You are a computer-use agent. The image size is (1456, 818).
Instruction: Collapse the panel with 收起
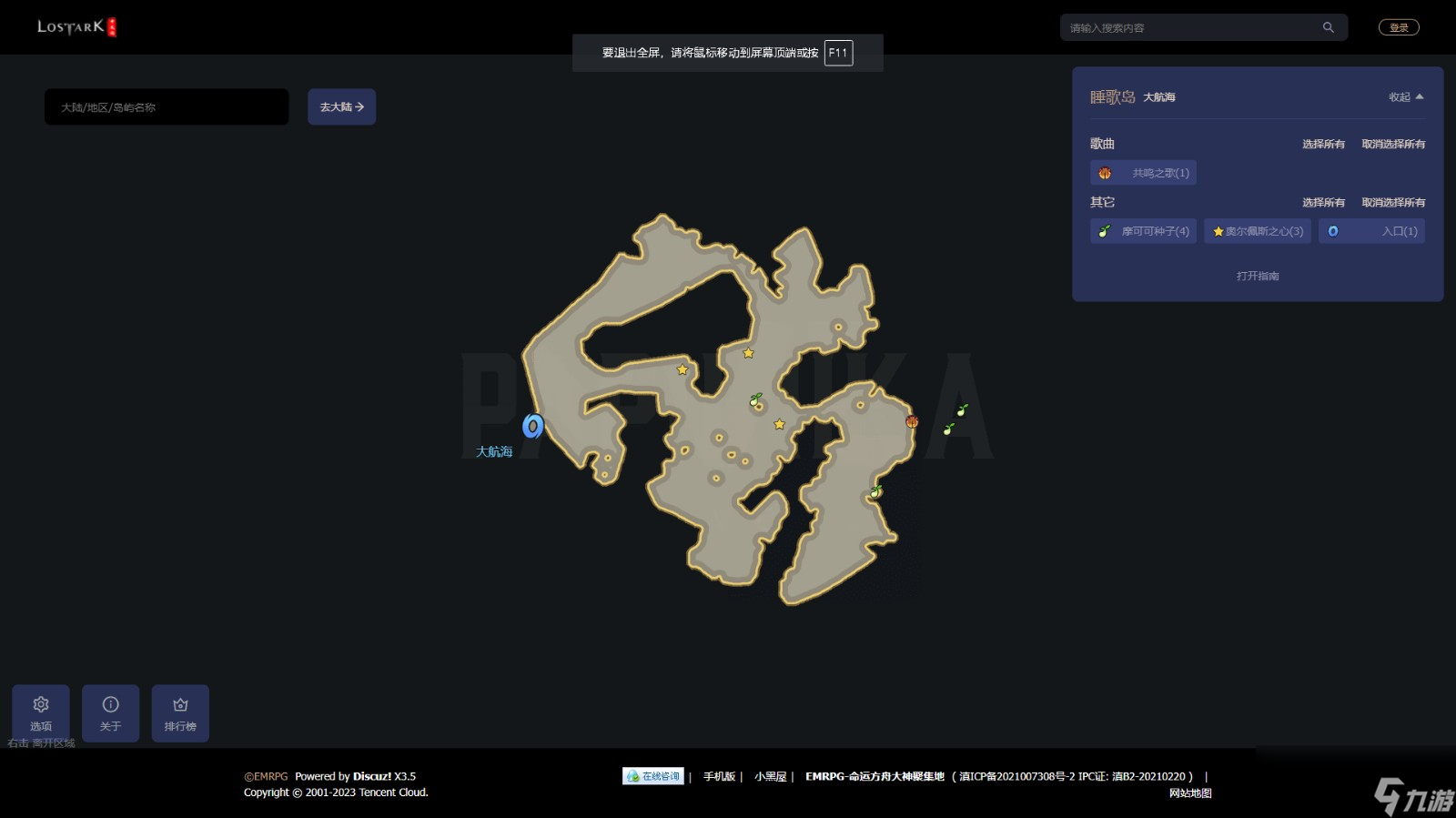click(x=1406, y=97)
